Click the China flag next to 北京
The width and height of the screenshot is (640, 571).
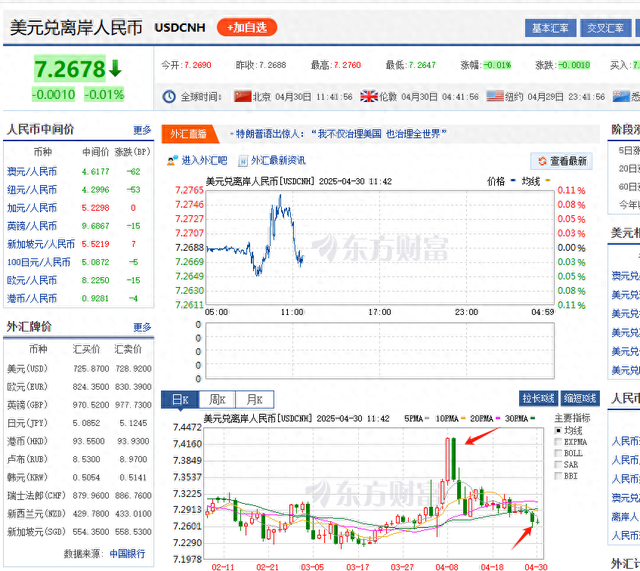click(242, 96)
